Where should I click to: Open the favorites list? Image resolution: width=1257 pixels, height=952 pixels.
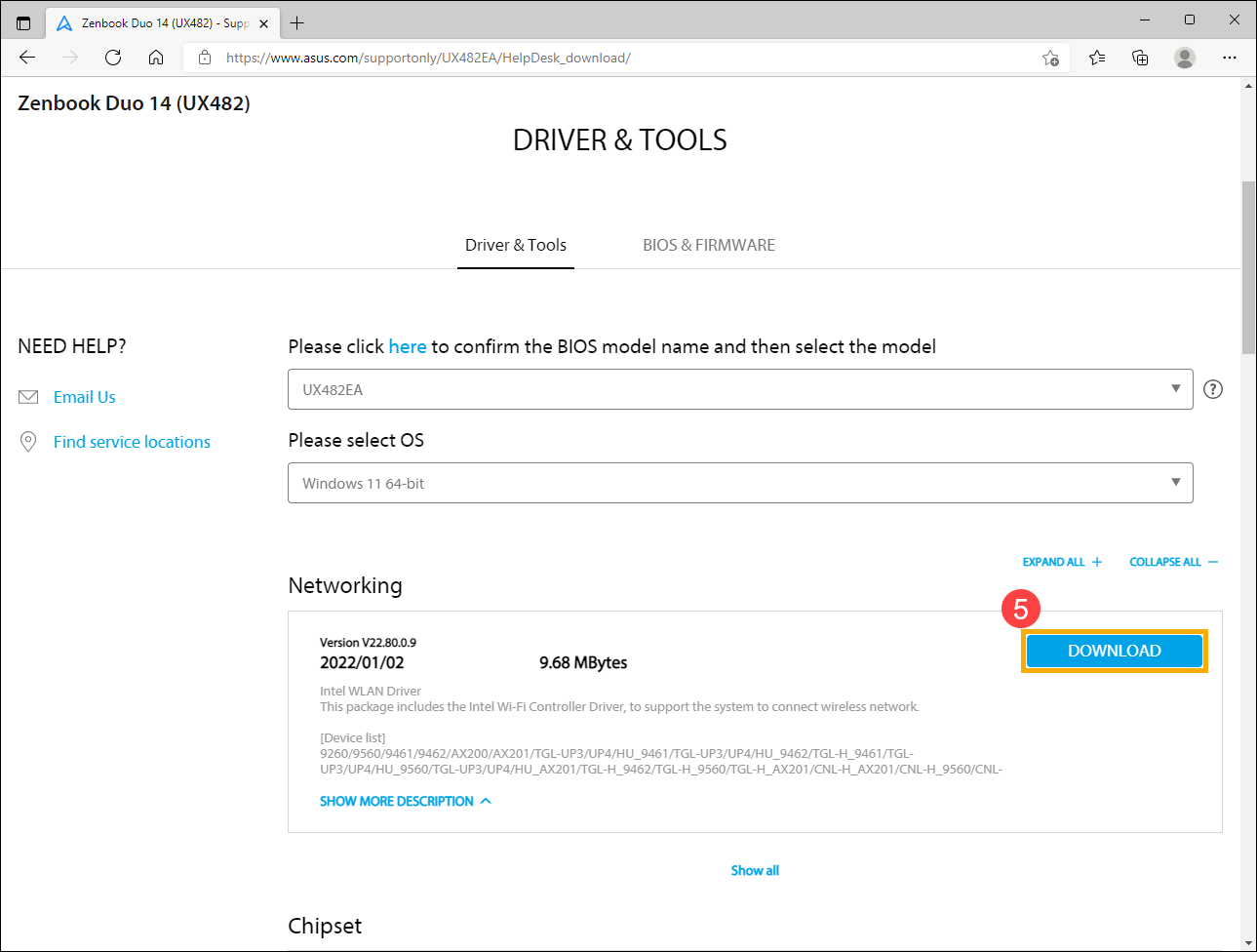(1097, 58)
